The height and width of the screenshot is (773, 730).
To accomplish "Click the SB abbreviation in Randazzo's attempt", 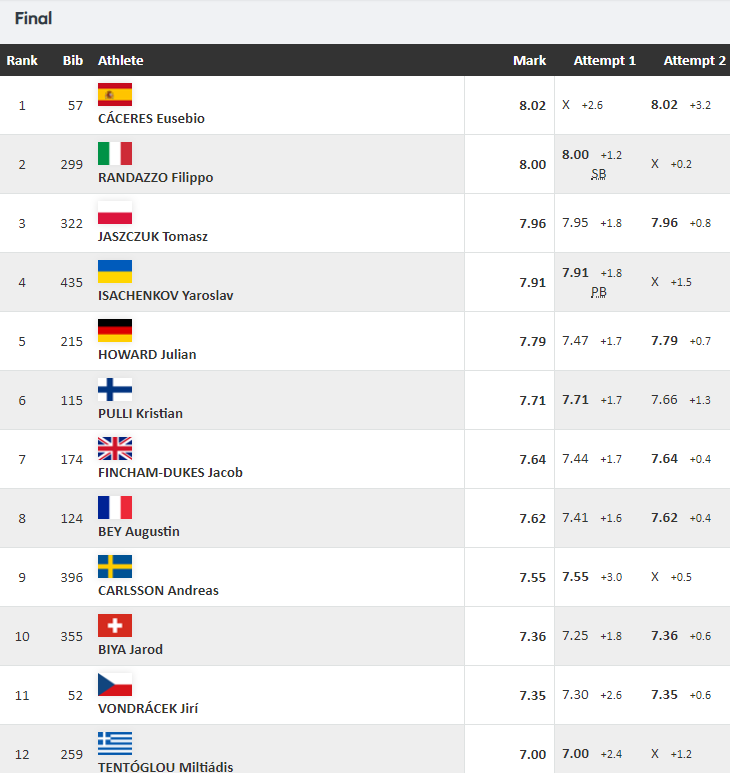I will point(598,174).
